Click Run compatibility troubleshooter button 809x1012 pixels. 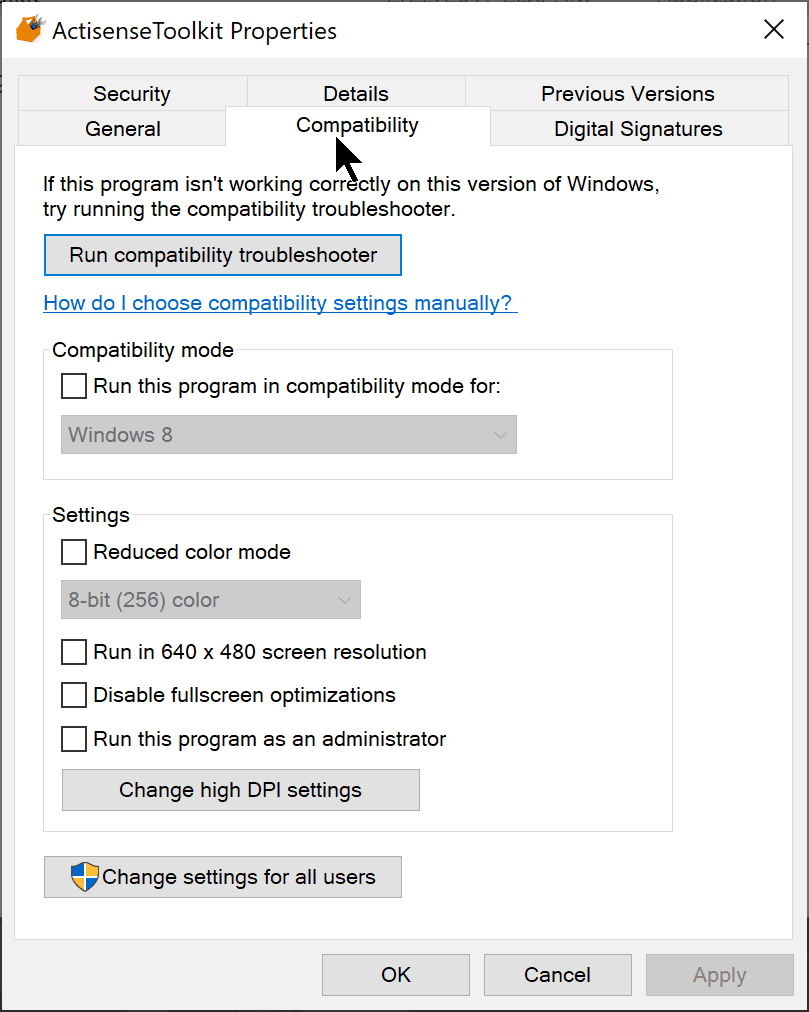(223, 255)
